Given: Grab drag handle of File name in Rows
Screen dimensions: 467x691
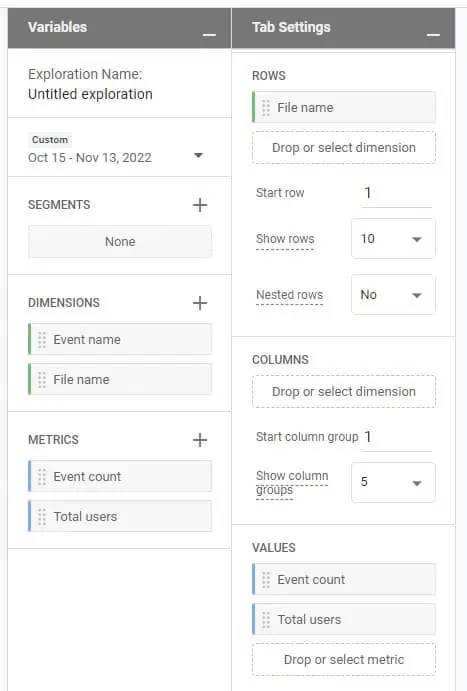Looking at the screenshot, I should point(266,108).
